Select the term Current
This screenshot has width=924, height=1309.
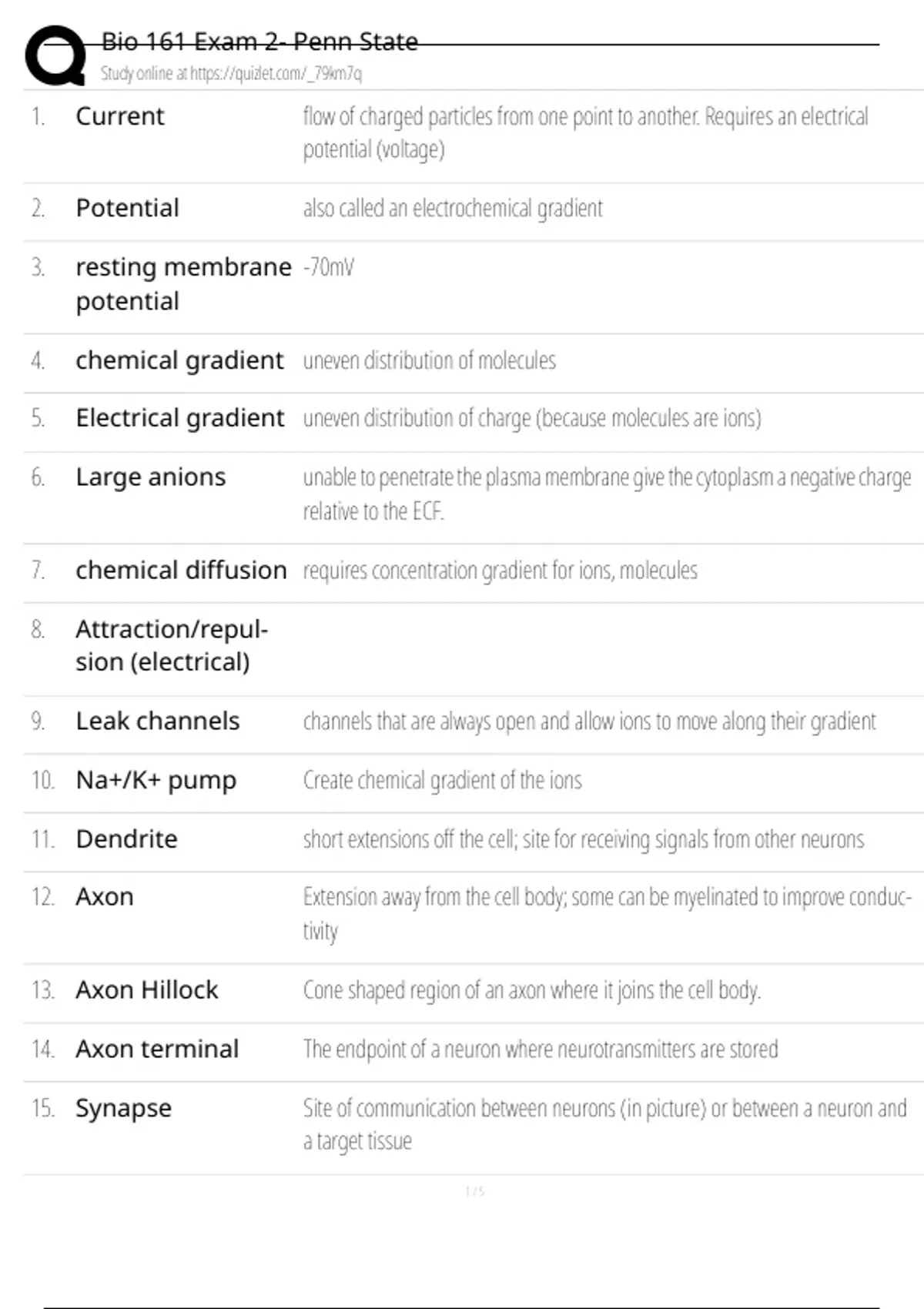[x=119, y=116]
